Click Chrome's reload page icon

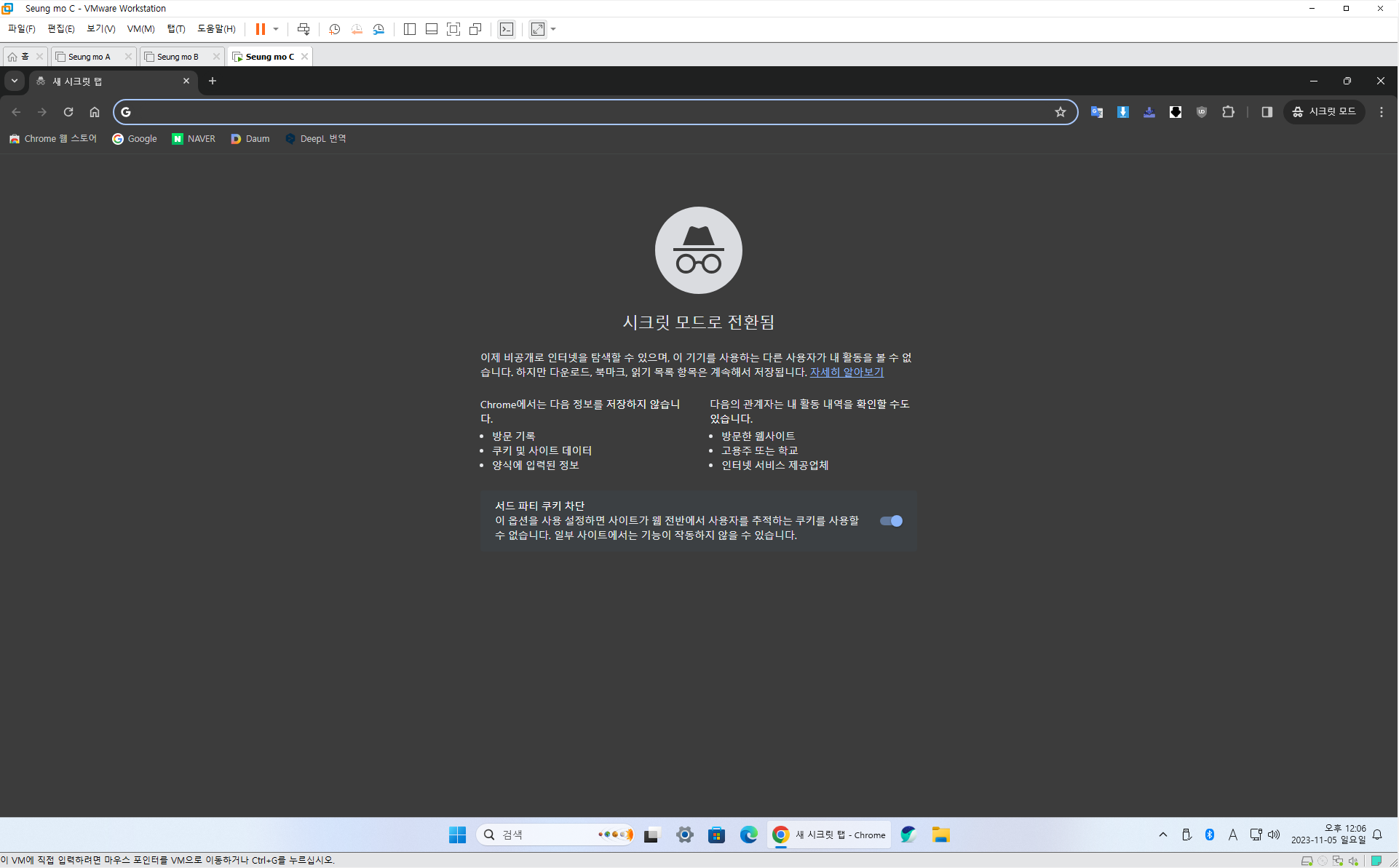(x=68, y=112)
